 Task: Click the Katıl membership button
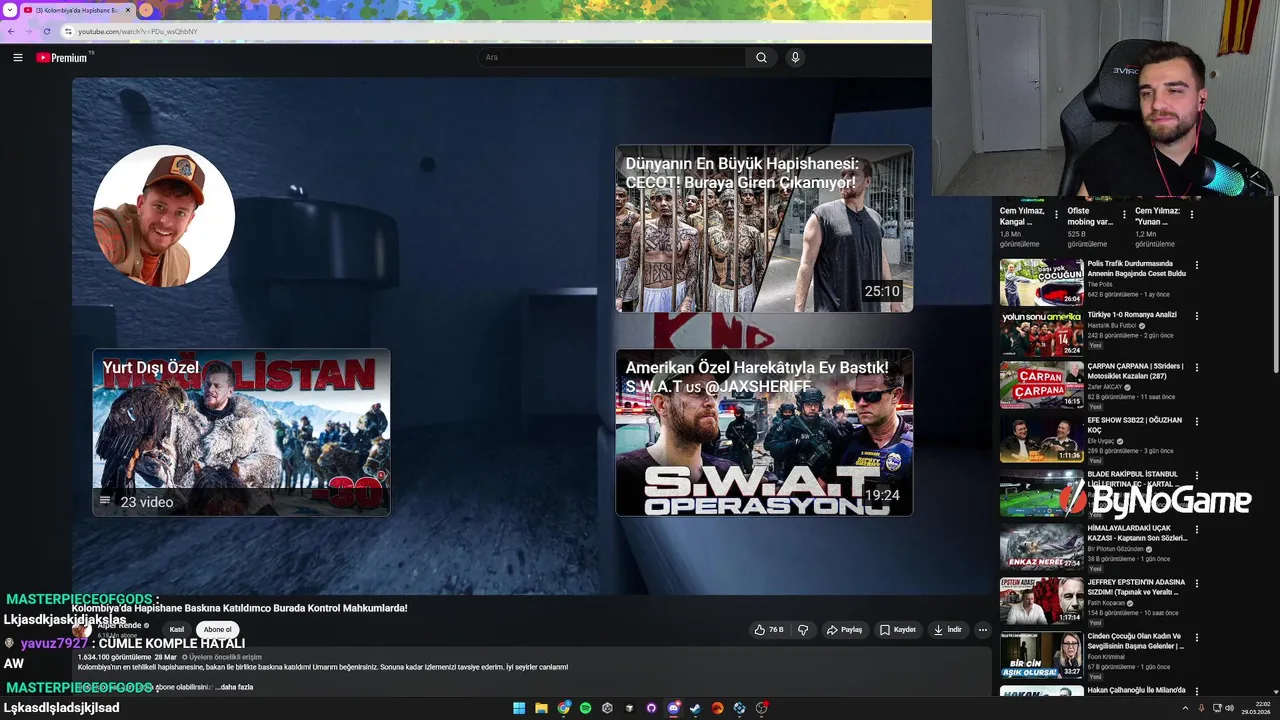[177, 630]
